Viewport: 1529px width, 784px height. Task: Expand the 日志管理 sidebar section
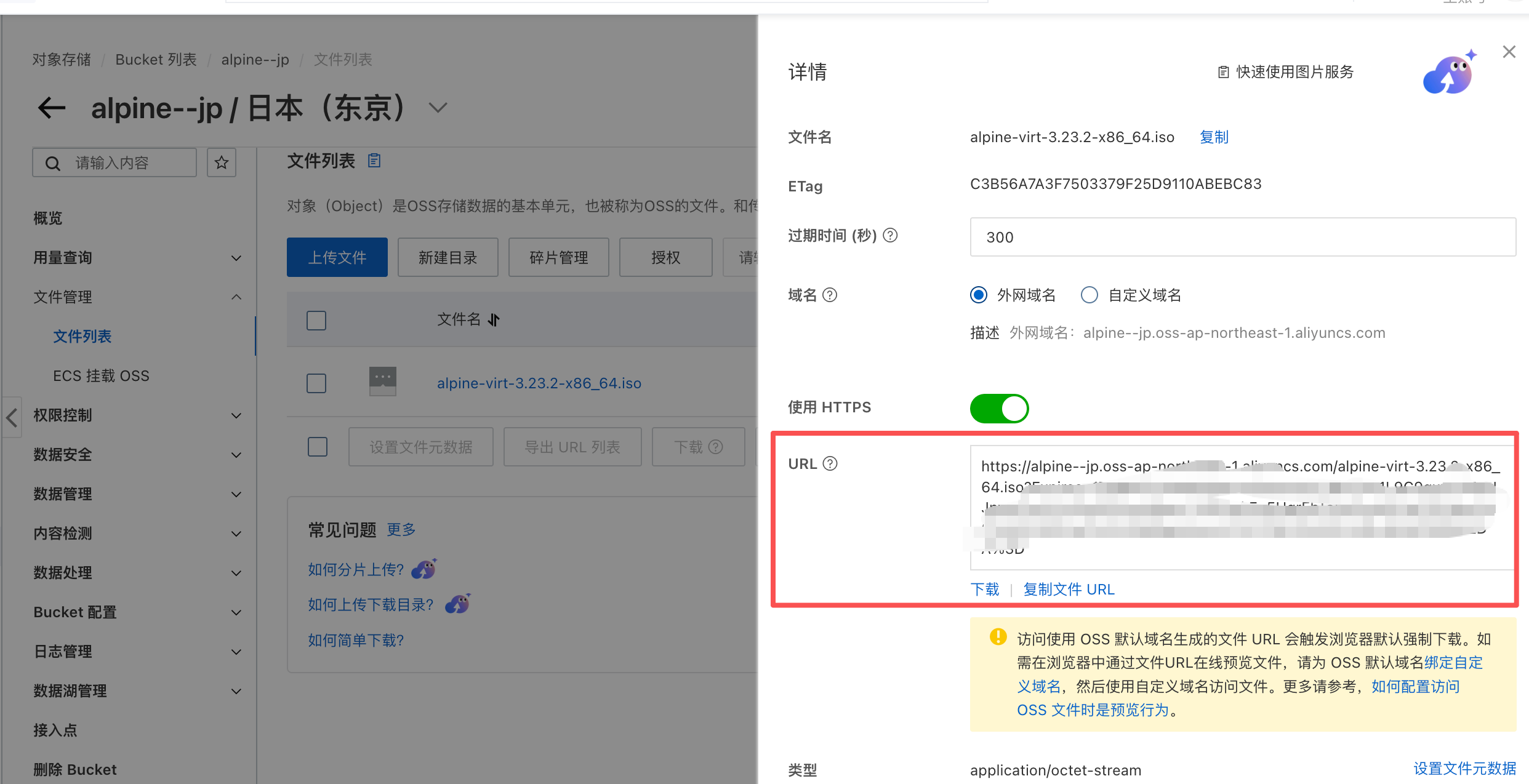click(x=236, y=652)
